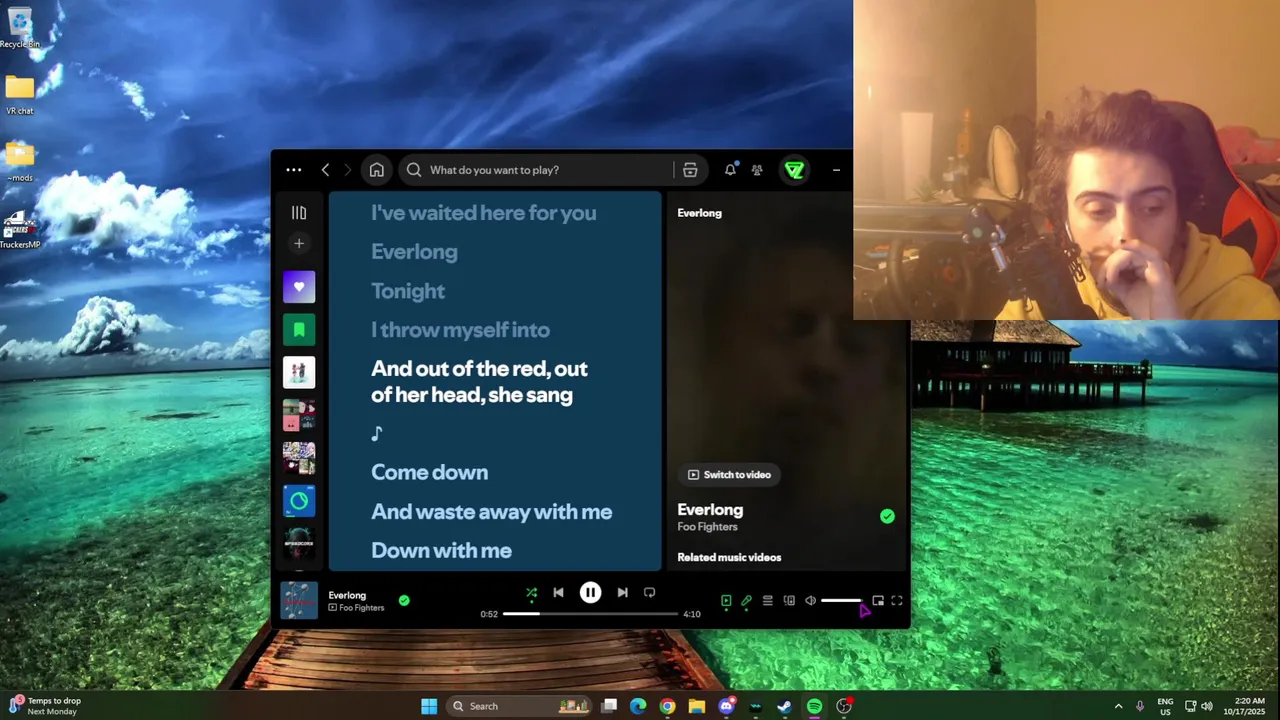The image size is (1280, 720).
Task: Launch TruckersMP desktop shortcut
Action: click(20, 230)
